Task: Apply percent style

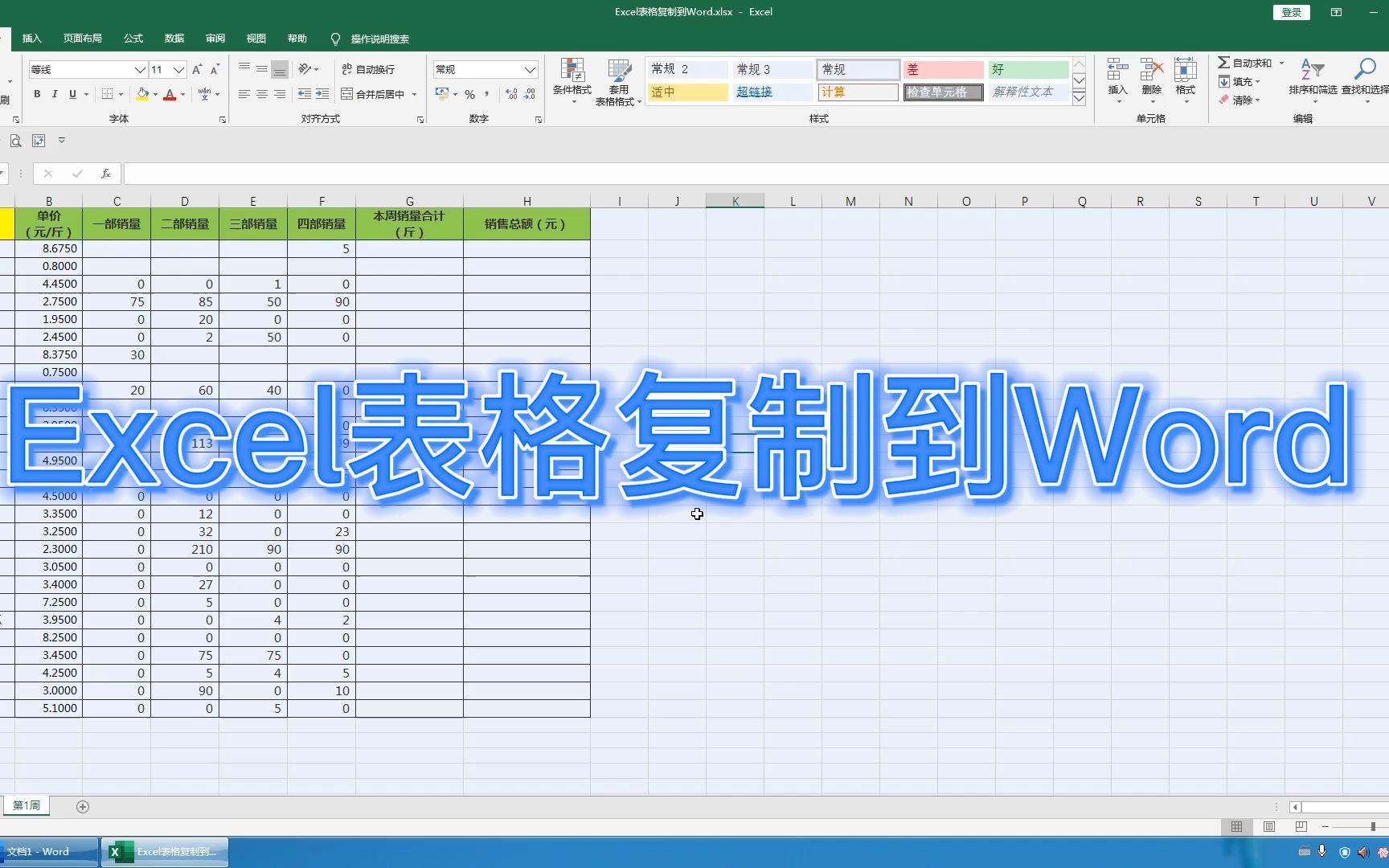Action: click(x=470, y=94)
